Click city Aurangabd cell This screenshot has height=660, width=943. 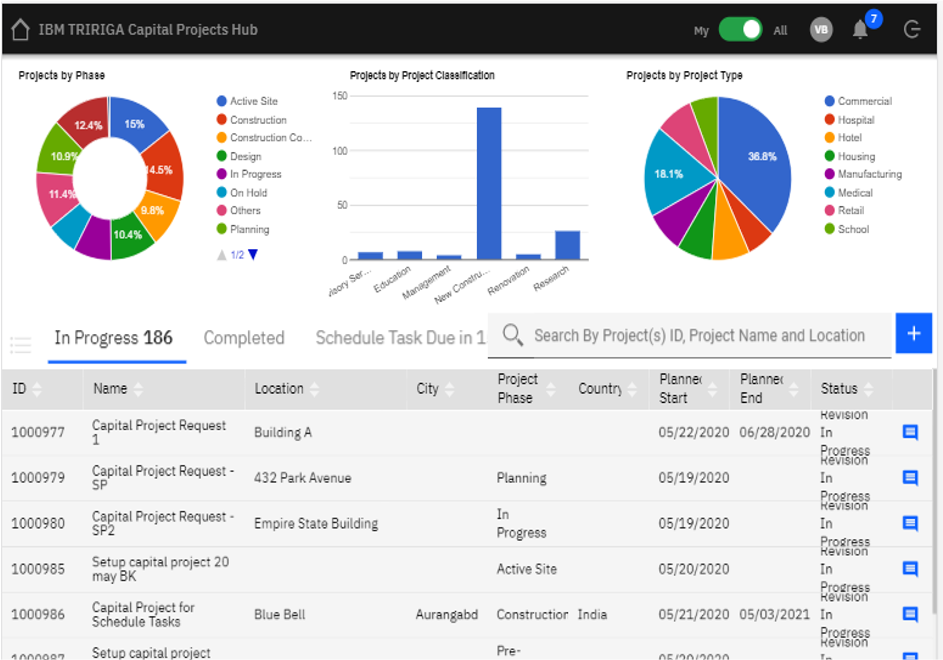pos(447,614)
